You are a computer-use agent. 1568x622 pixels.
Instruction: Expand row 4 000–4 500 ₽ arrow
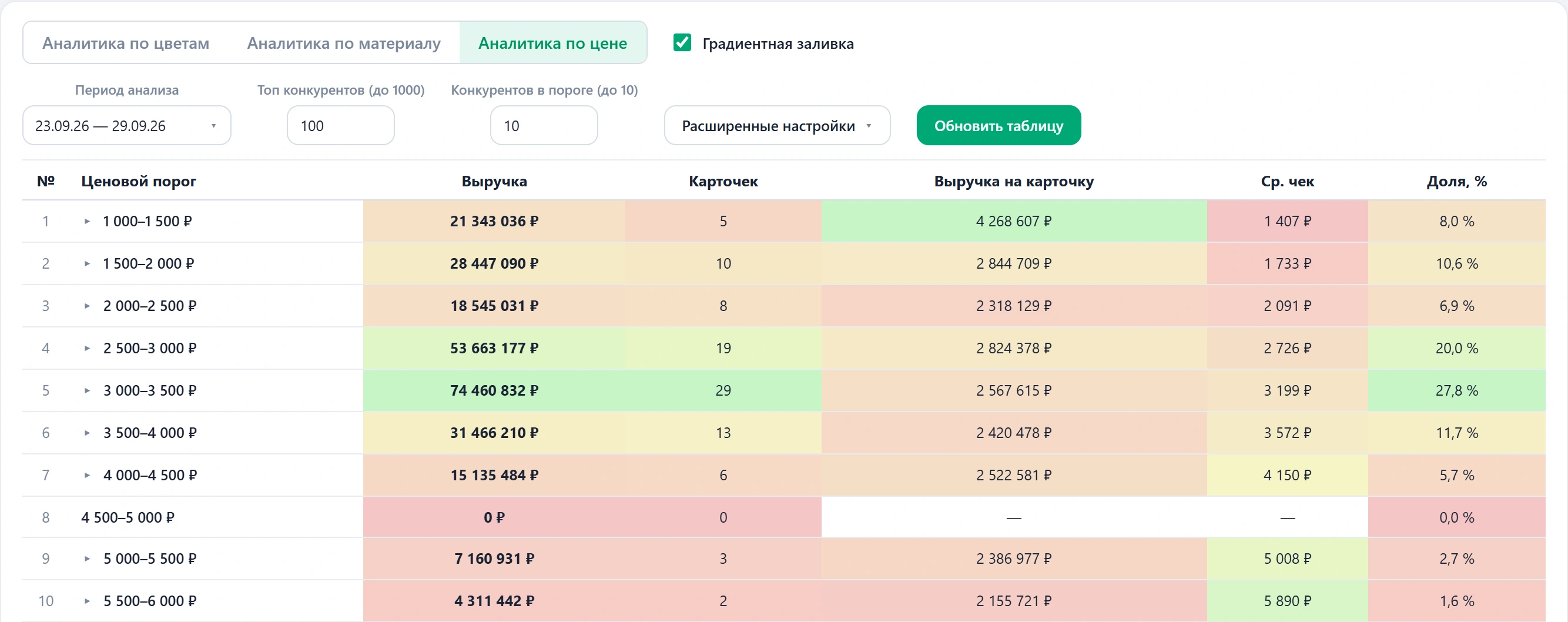[87, 476]
